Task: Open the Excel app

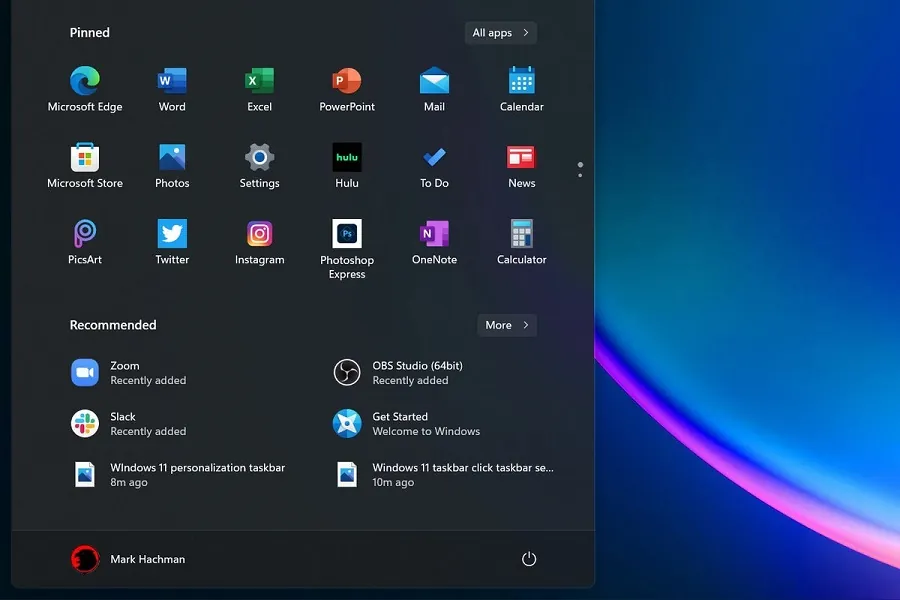Action: pos(259,89)
